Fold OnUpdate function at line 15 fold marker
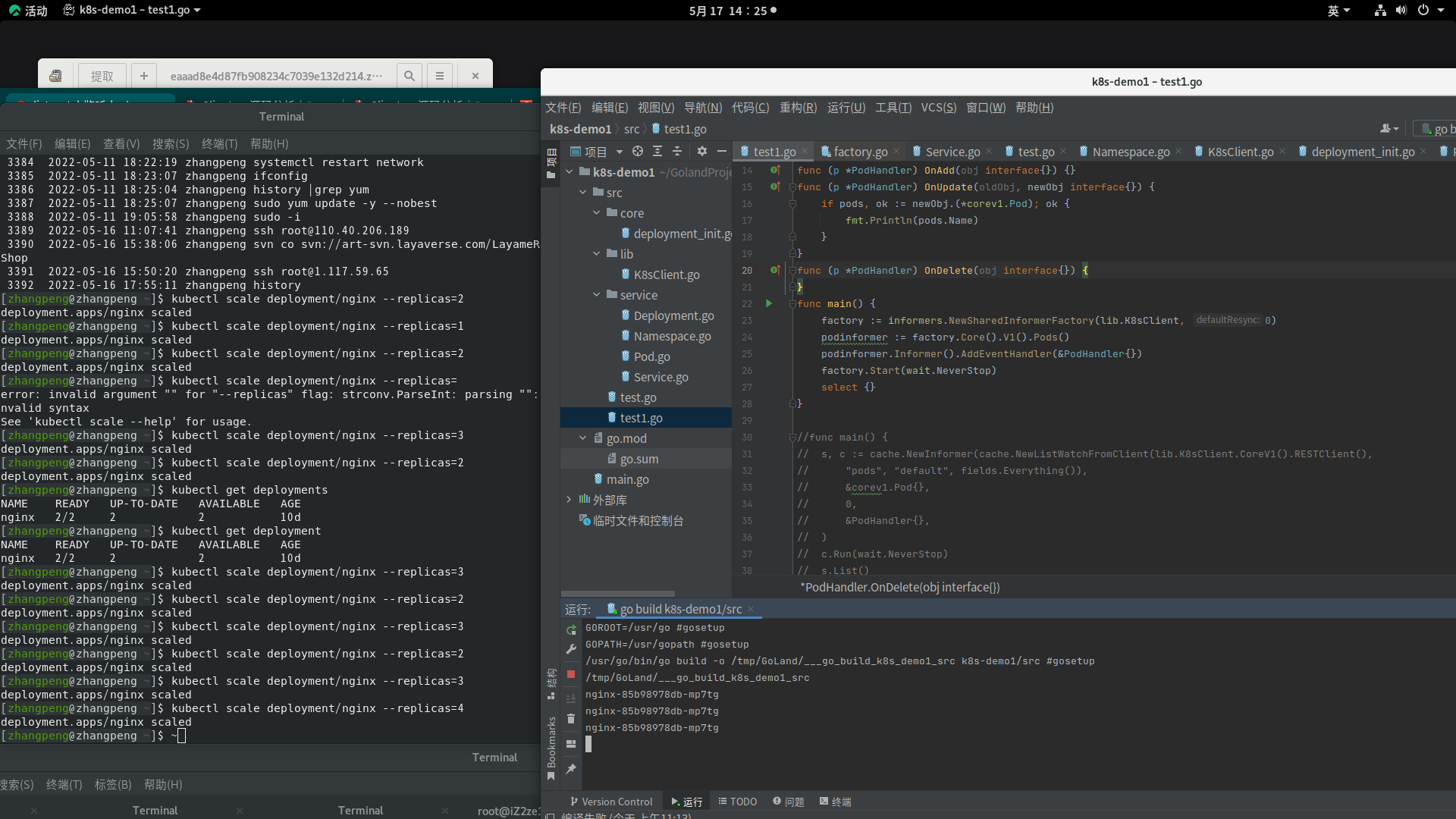 coord(792,187)
